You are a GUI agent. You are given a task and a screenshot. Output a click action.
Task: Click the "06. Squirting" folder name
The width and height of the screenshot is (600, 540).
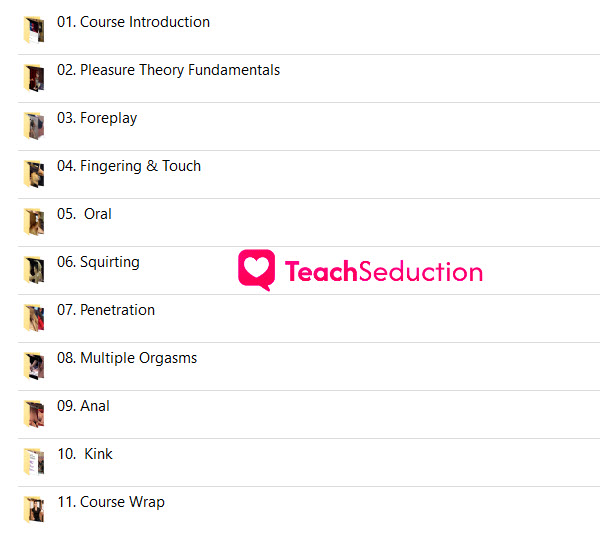tap(98, 262)
